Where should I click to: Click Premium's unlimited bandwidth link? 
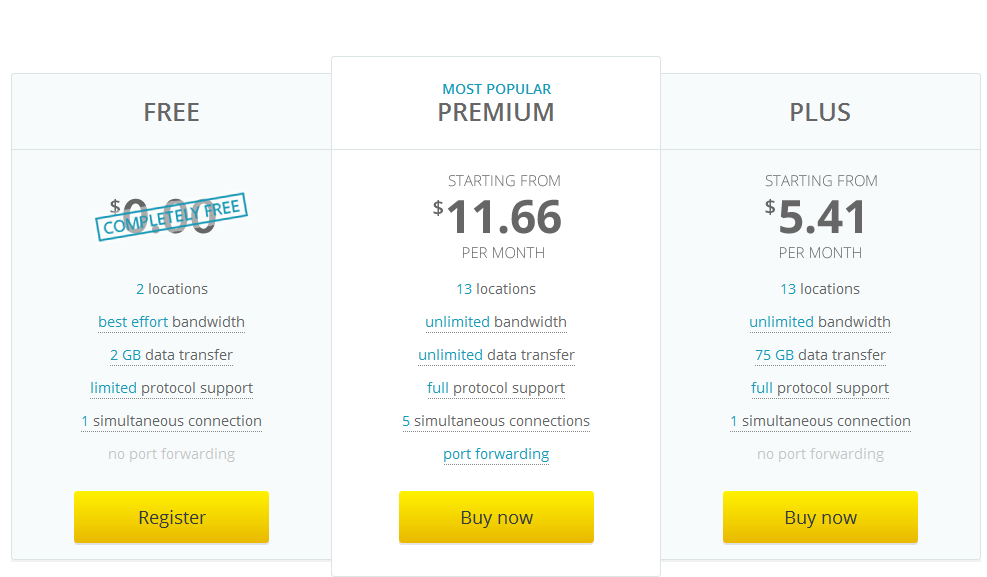tap(496, 322)
